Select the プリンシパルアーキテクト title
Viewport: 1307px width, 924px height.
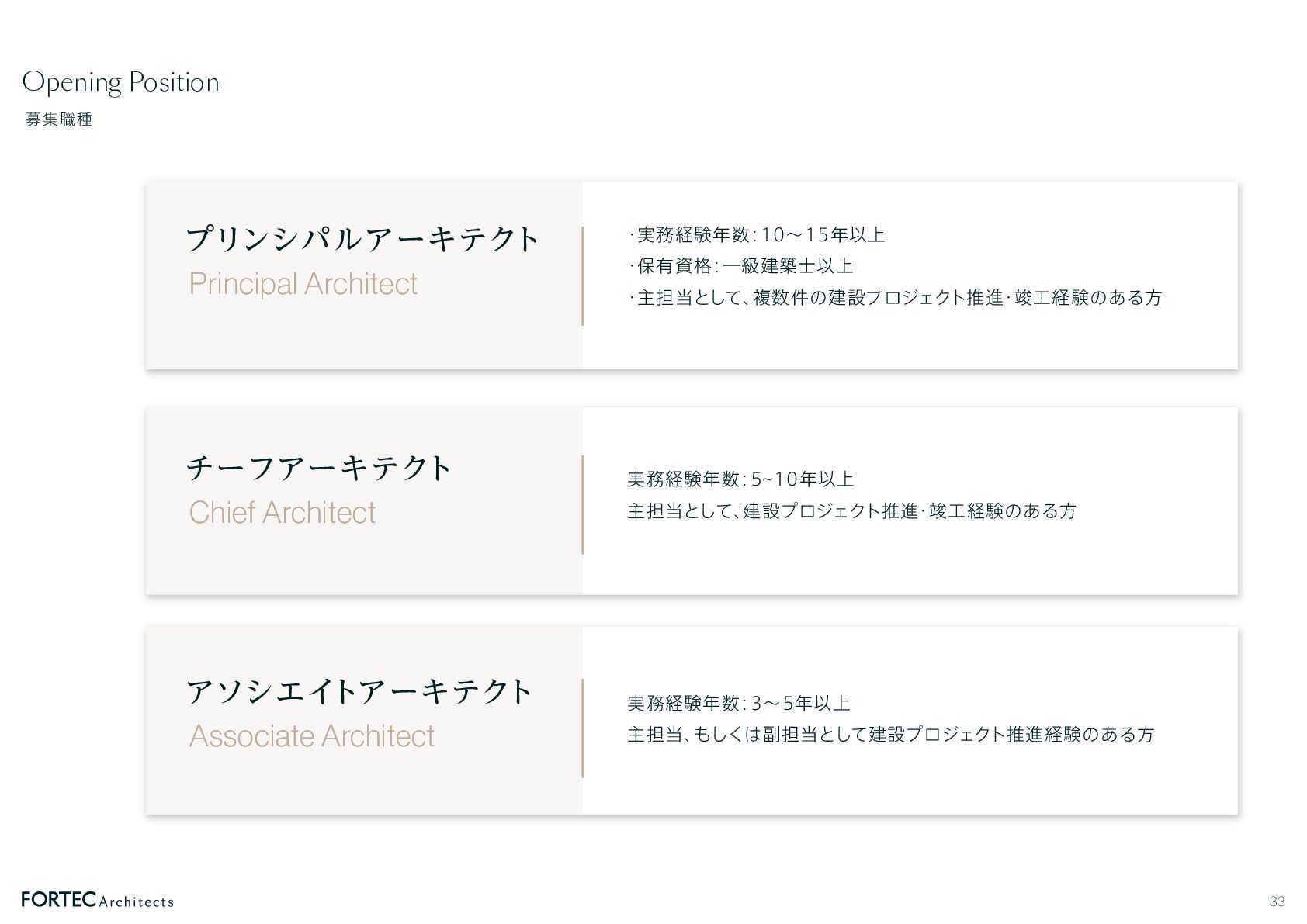[362, 238]
